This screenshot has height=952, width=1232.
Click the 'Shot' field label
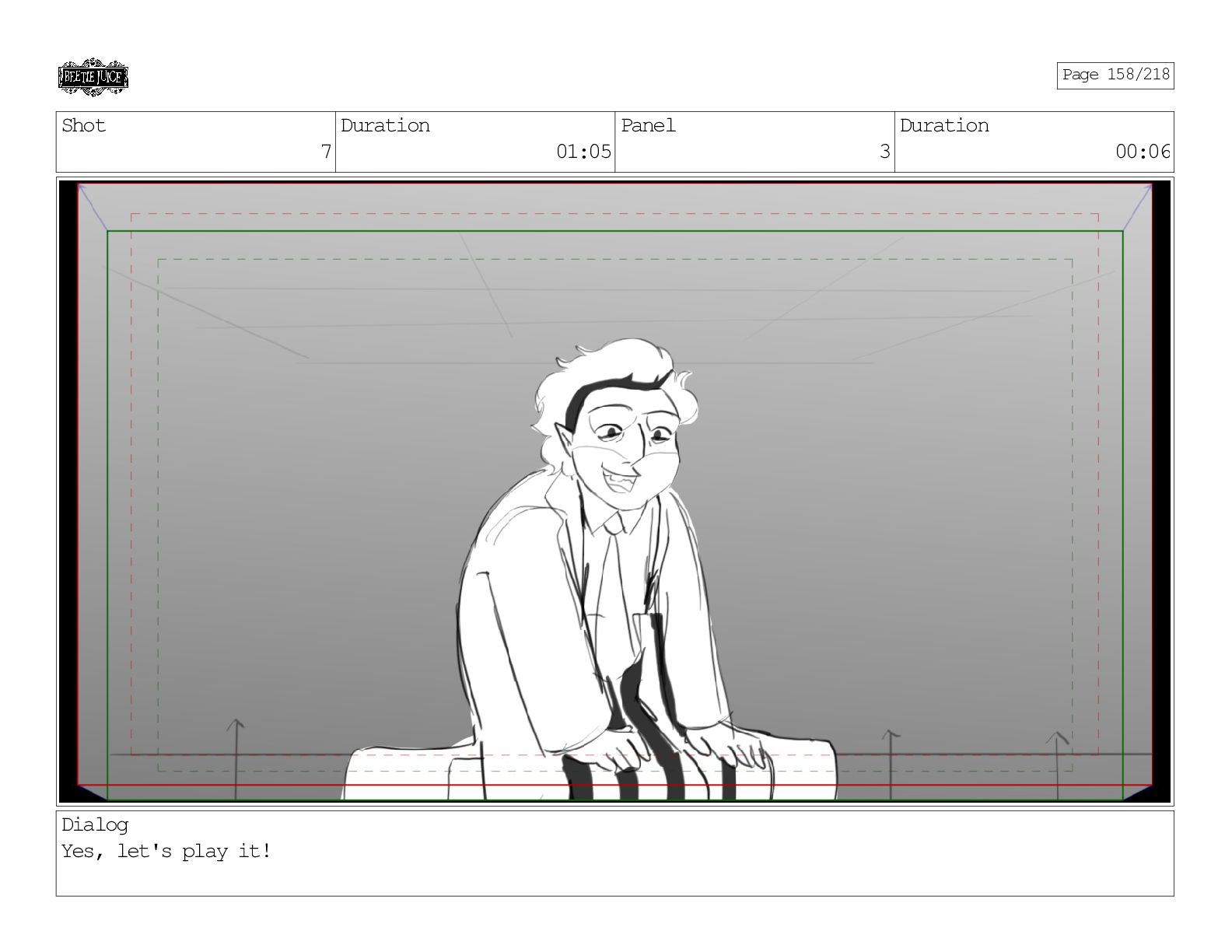83,125
